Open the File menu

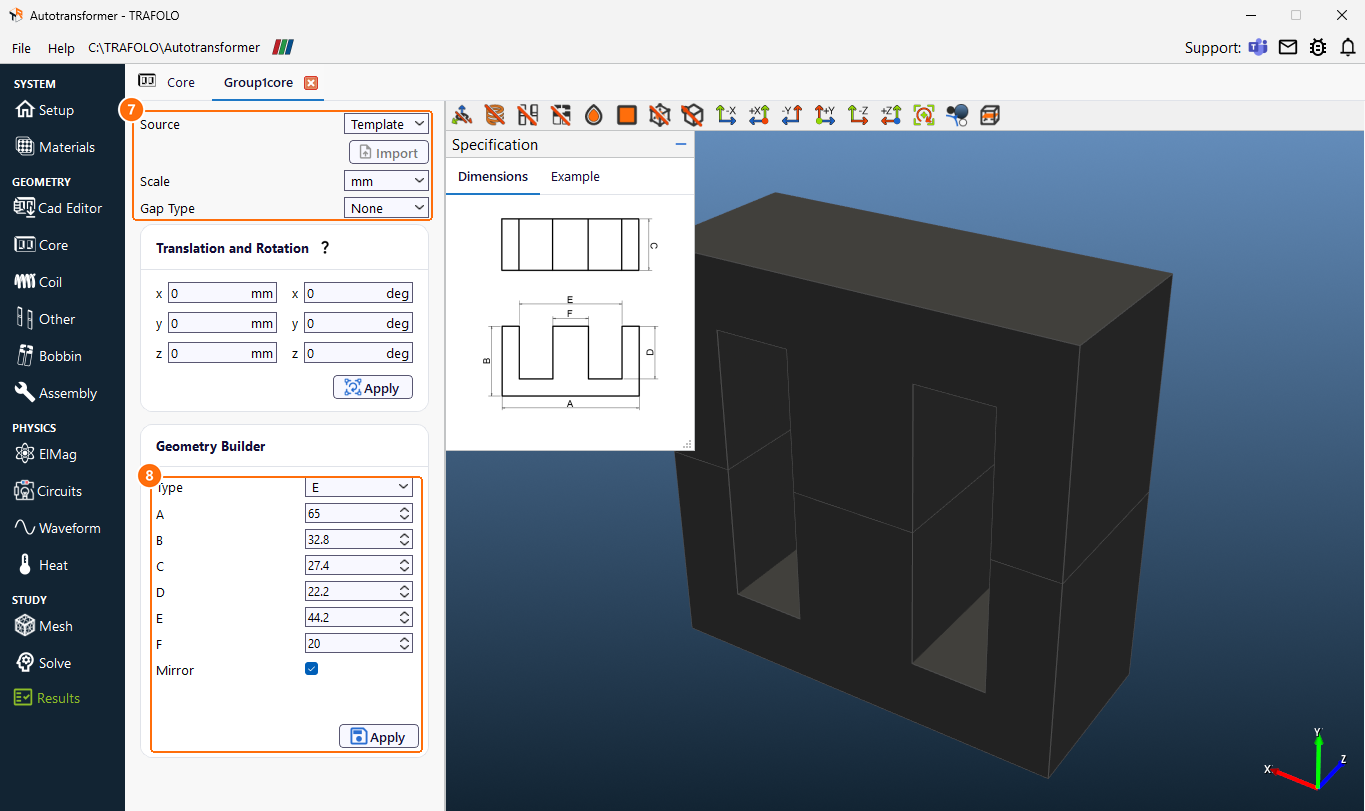[21, 48]
